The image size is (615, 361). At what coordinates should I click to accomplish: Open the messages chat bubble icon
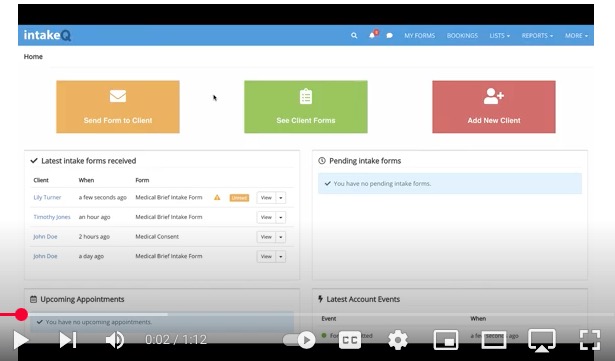(x=389, y=35)
